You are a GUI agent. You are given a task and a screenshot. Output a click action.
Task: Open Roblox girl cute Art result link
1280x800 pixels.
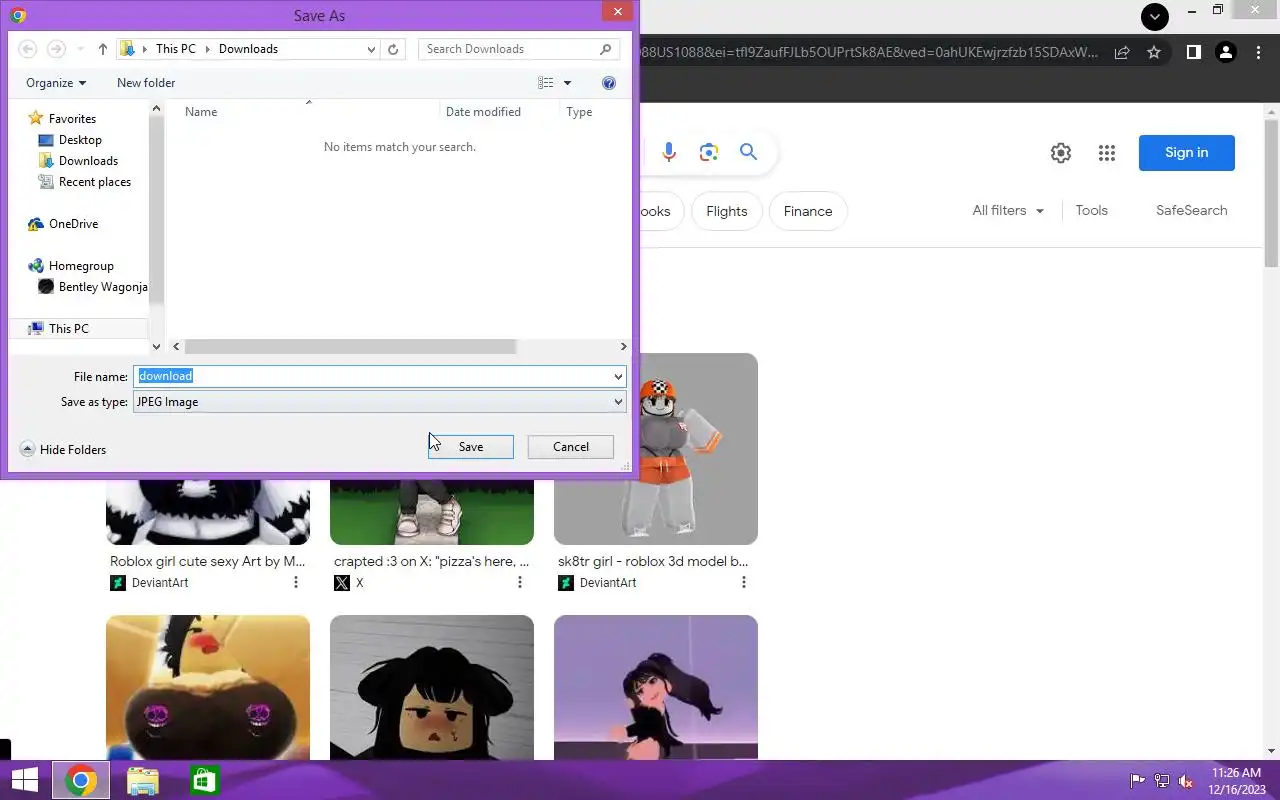(208, 562)
